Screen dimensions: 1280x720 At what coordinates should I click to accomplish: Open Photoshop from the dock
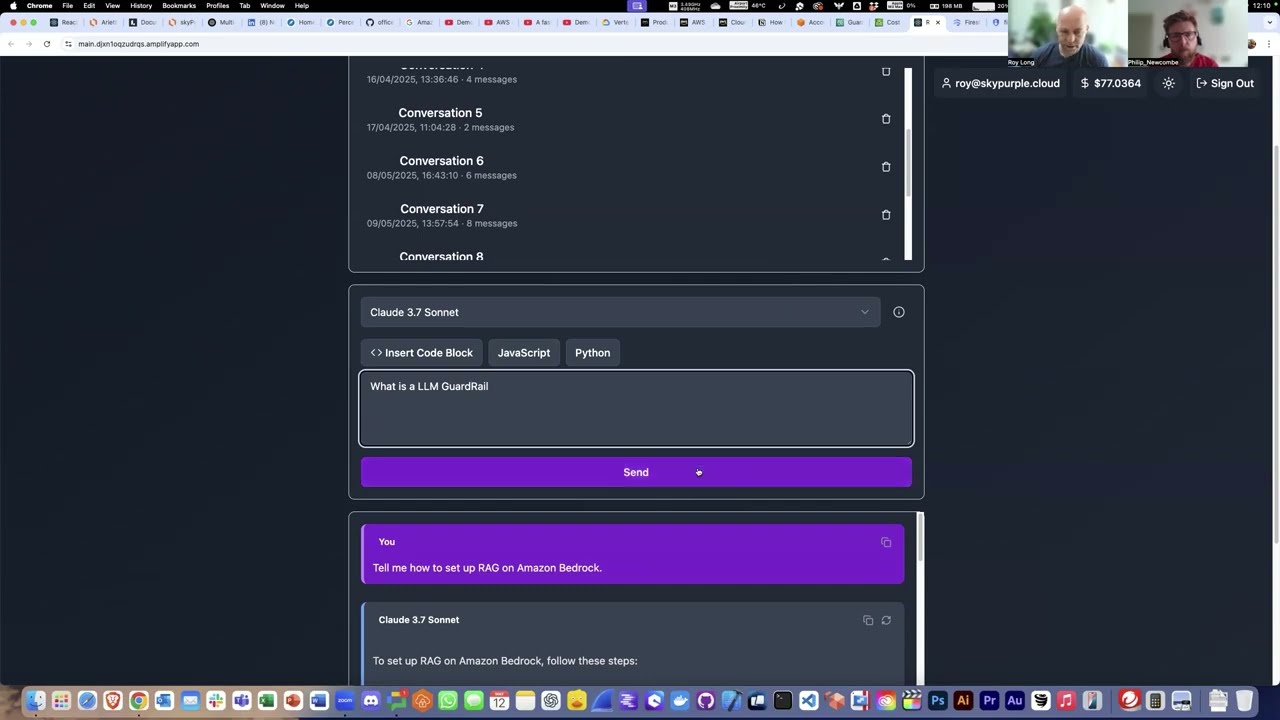pyautogui.click(x=938, y=701)
